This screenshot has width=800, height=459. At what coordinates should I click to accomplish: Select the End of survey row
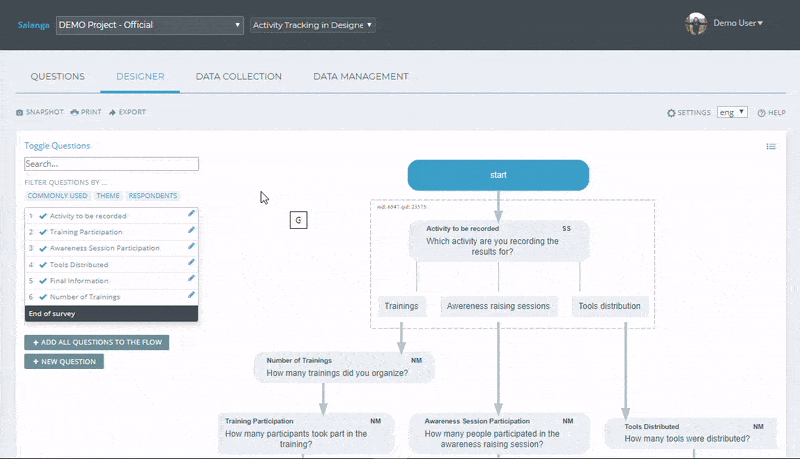tap(111, 314)
